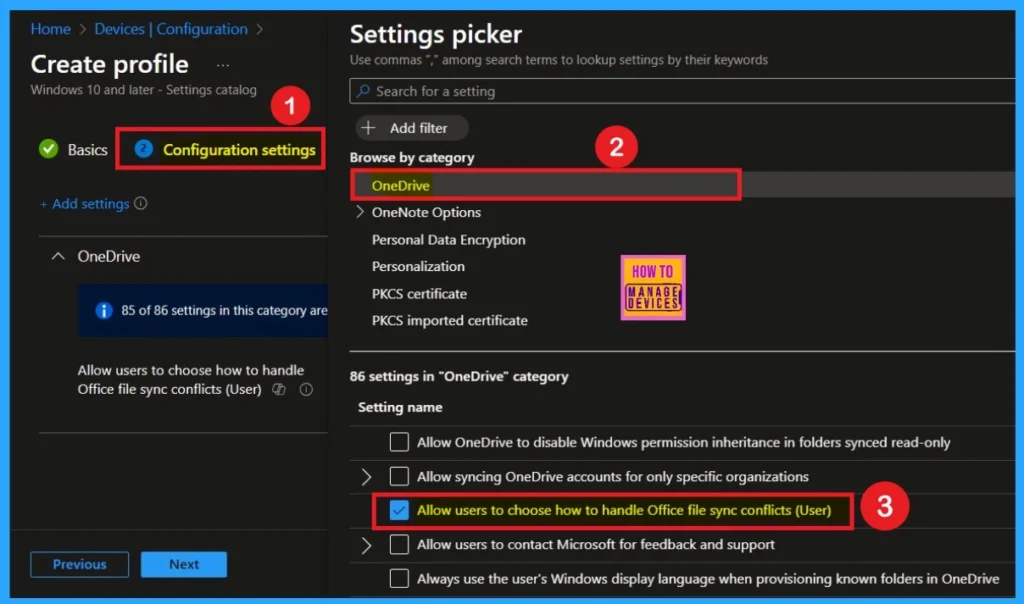Expand the Allow users to contact Microsoft row
The height and width of the screenshot is (604, 1024).
coord(366,545)
